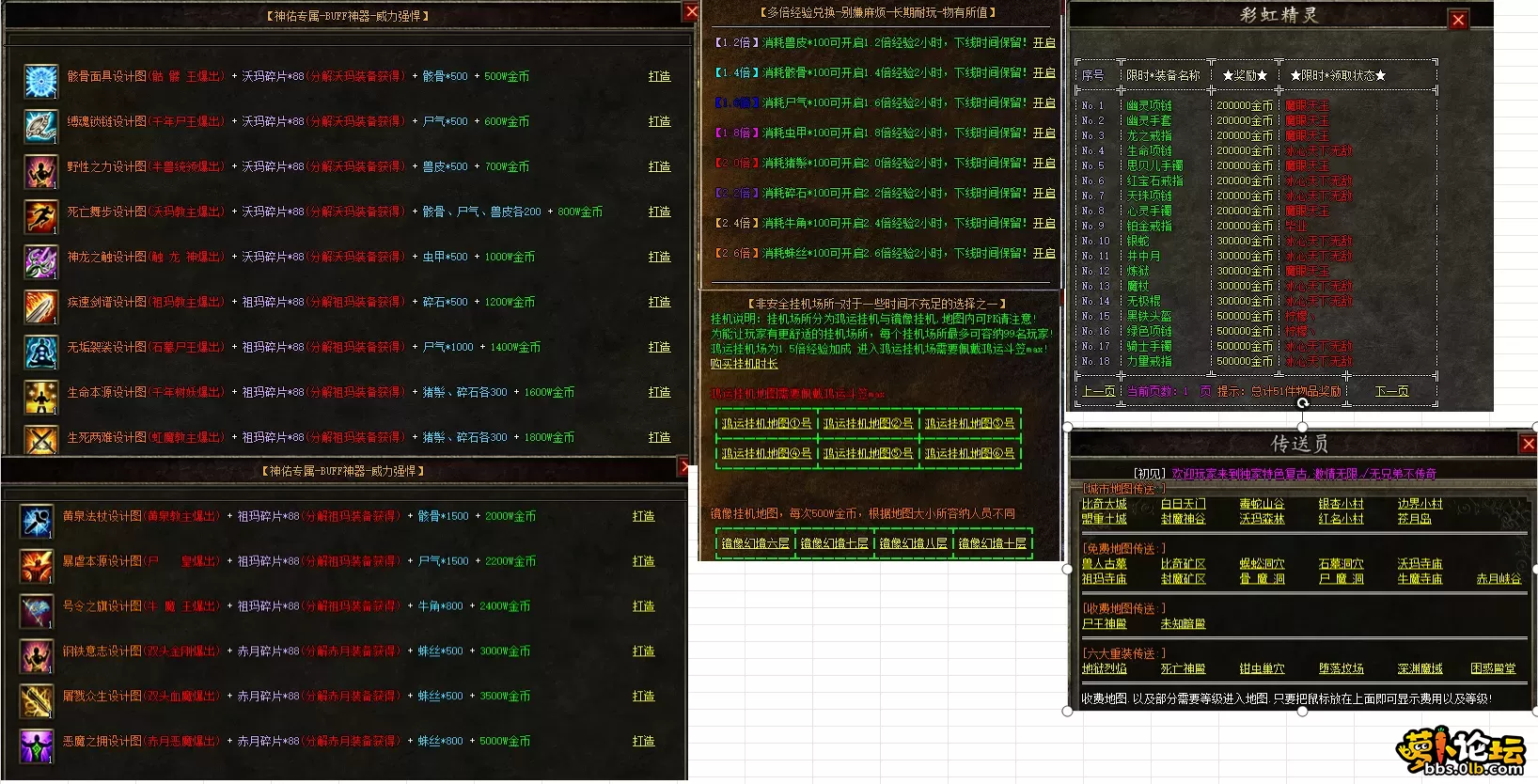The height and width of the screenshot is (784, 1538).
Task: Select the 神龙之触设计图 tentacle icon
Action: click(40, 261)
